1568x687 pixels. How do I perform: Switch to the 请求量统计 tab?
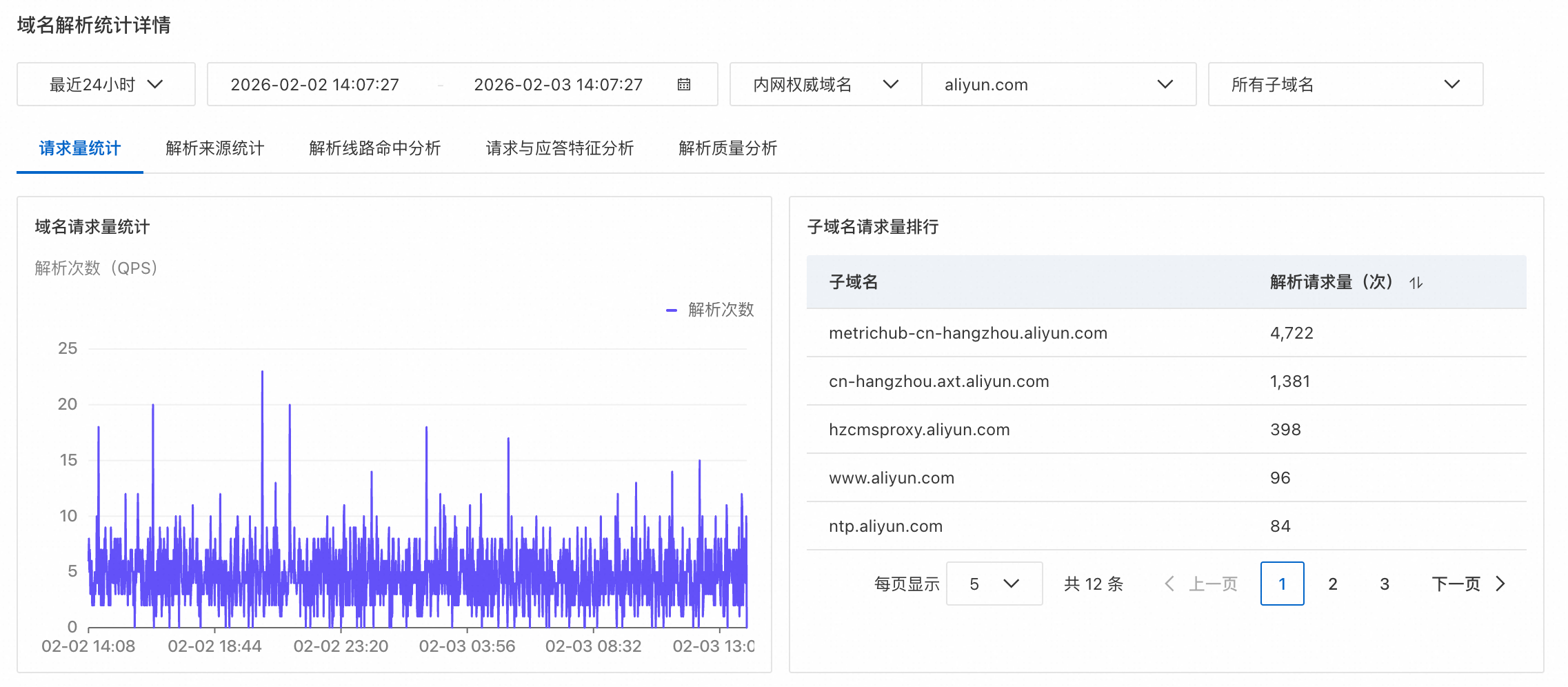point(80,148)
